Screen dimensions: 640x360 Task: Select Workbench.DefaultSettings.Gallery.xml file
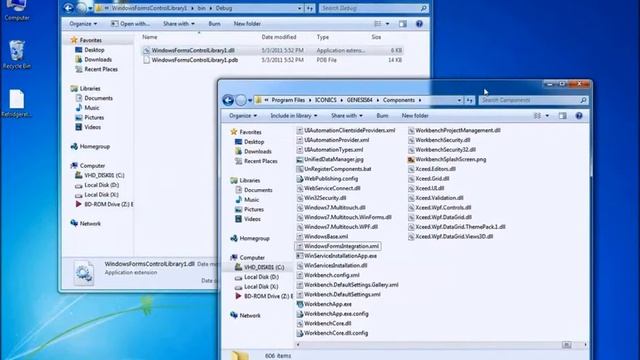coord(347,285)
